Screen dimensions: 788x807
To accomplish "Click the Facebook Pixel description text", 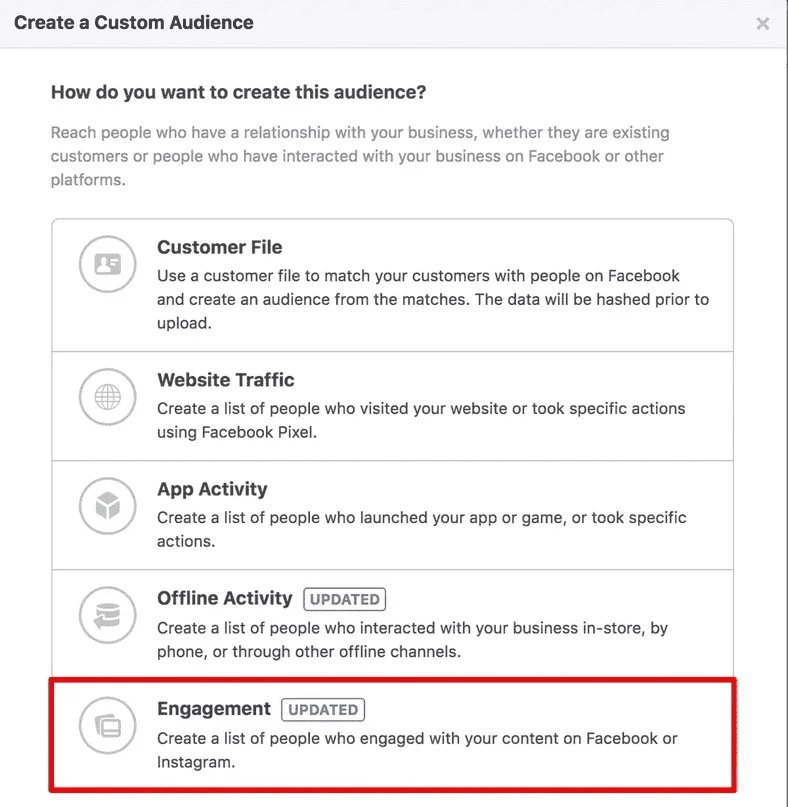I will (421, 420).
